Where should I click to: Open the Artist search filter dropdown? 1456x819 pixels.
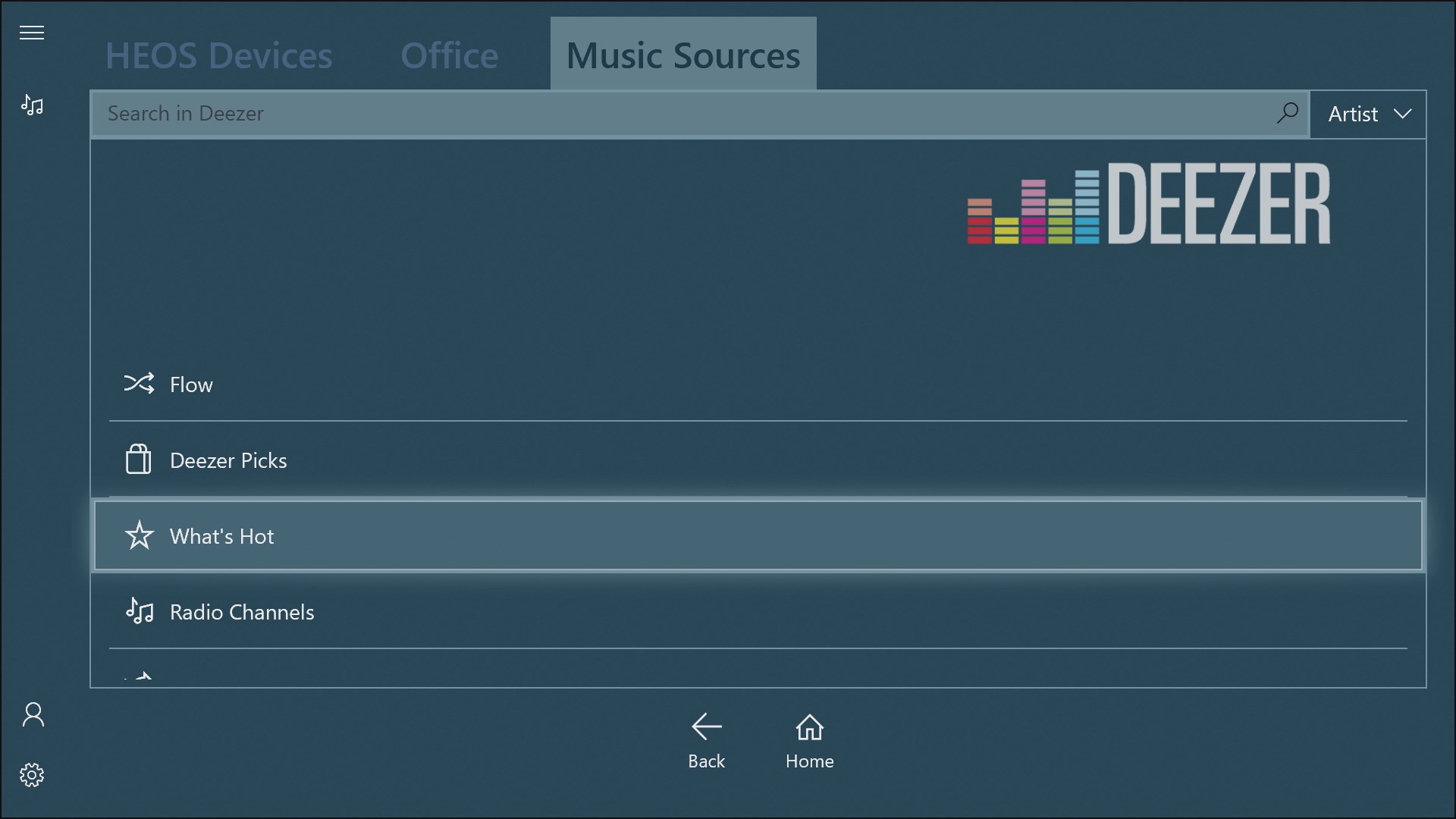[1369, 114]
